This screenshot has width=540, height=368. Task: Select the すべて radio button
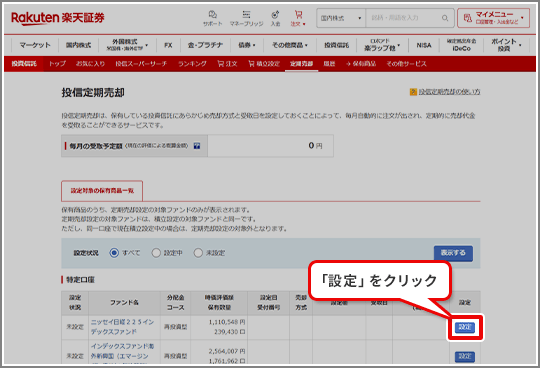(x=114, y=253)
